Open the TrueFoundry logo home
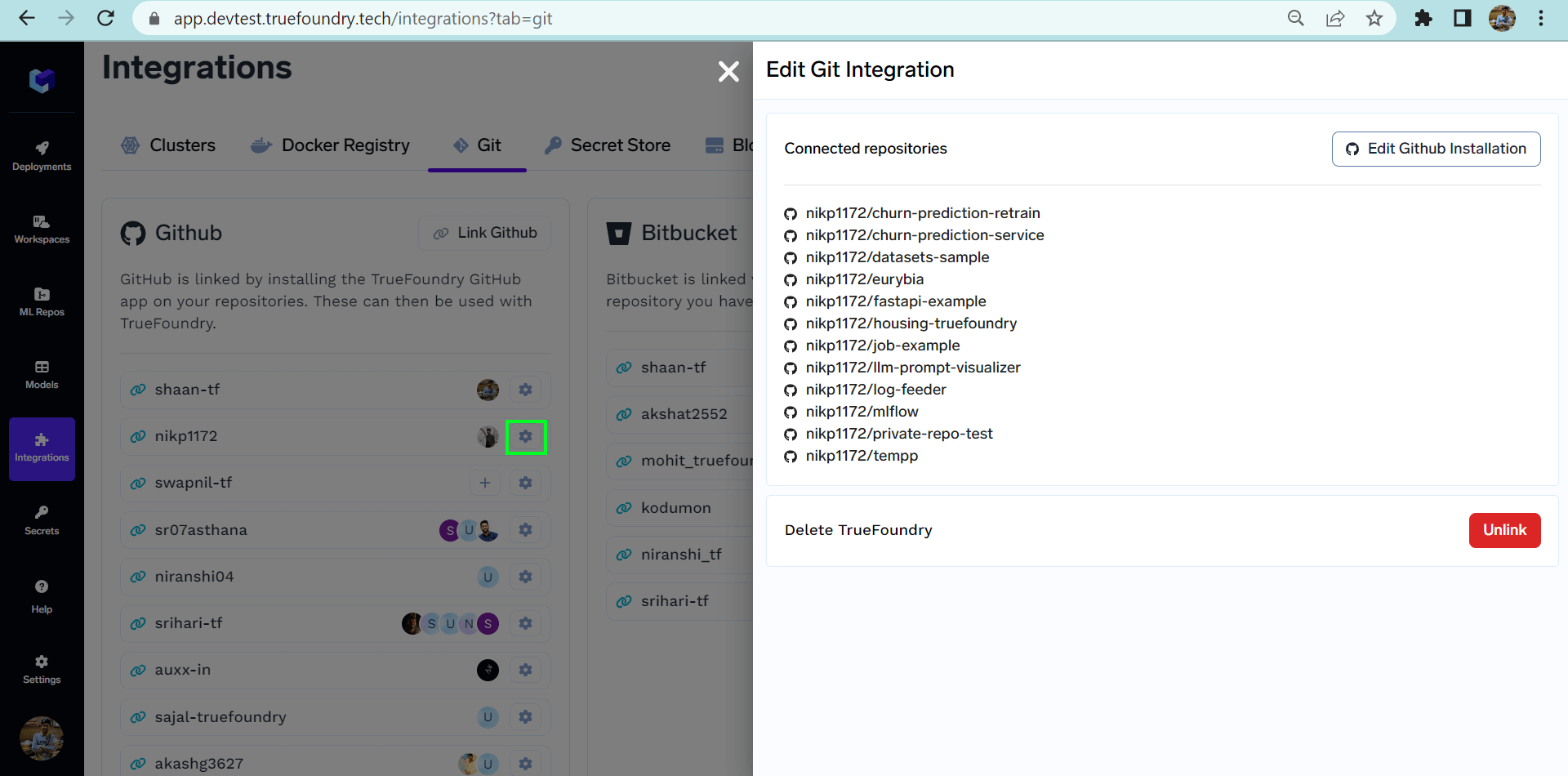This screenshot has width=1568, height=776. [x=42, y=80]
